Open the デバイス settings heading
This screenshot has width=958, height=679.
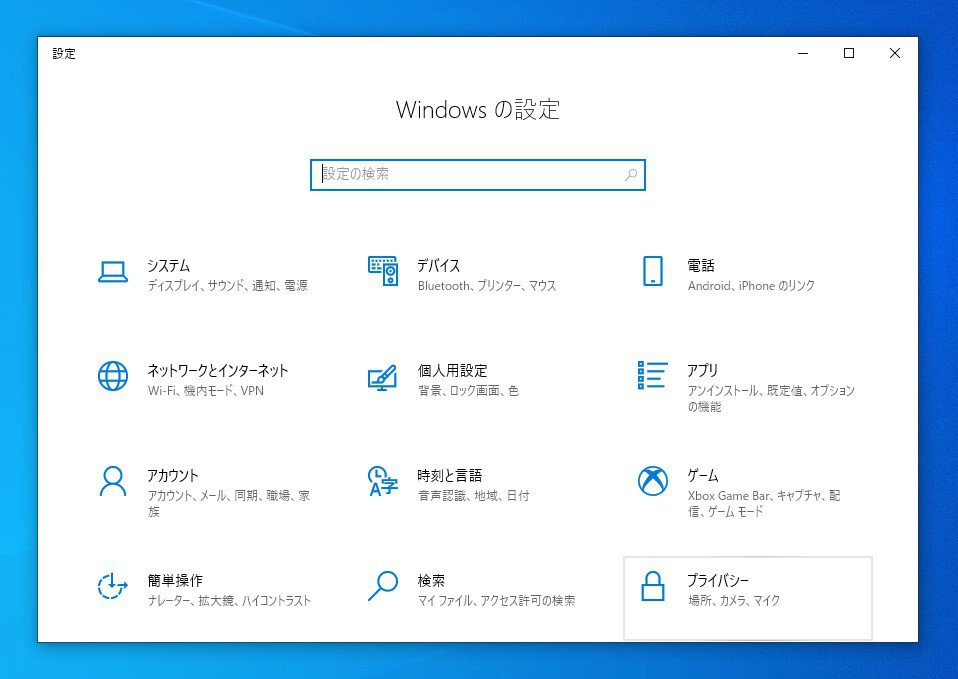pyautogui.click(x=439, y=265)
